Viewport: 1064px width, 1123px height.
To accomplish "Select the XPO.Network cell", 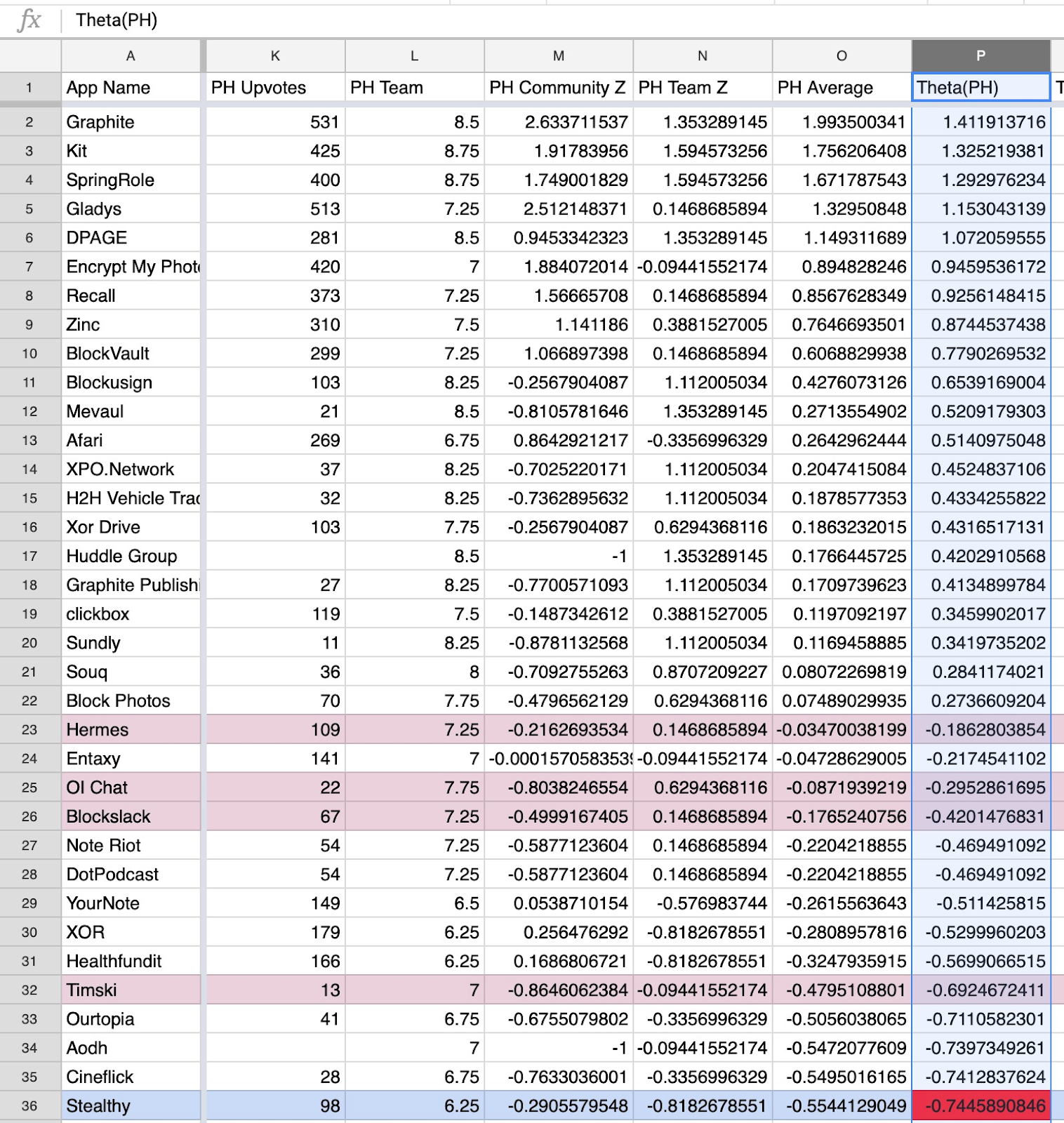I will [131, 469].
